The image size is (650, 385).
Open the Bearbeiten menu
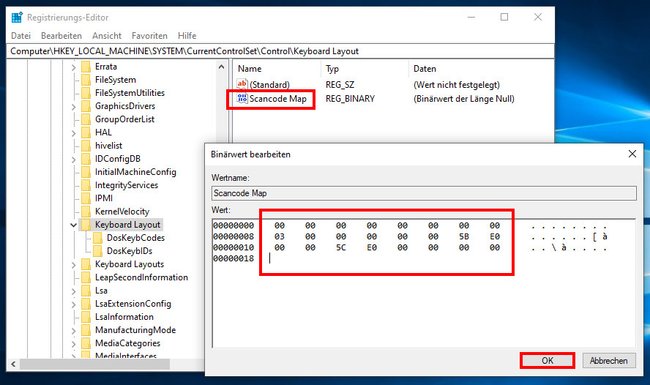click(61, 36)
